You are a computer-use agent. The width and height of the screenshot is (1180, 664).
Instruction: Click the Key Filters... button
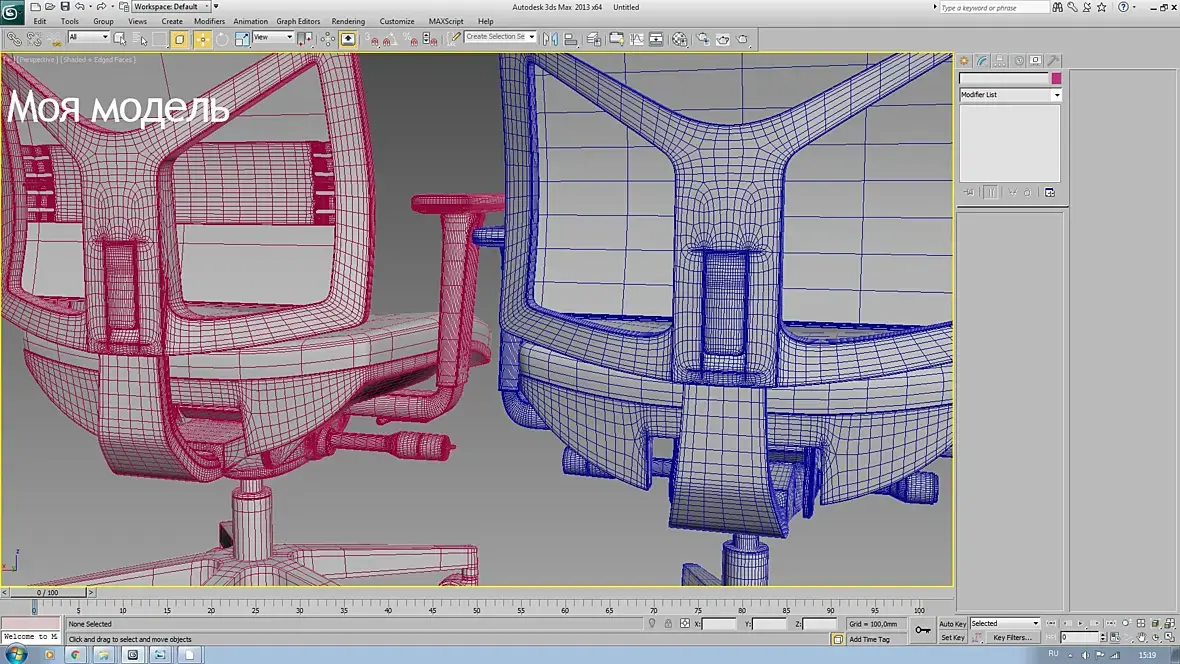[x=1011, y=638]
